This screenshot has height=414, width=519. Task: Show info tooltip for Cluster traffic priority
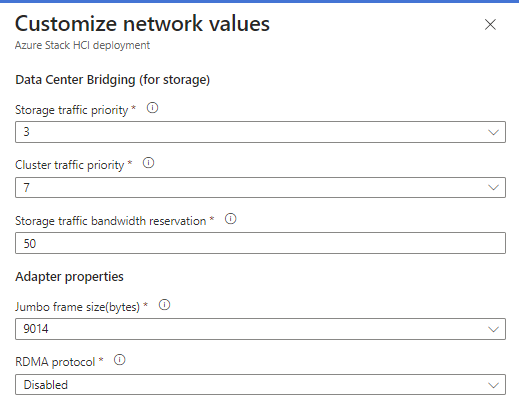tap(148, 163)
